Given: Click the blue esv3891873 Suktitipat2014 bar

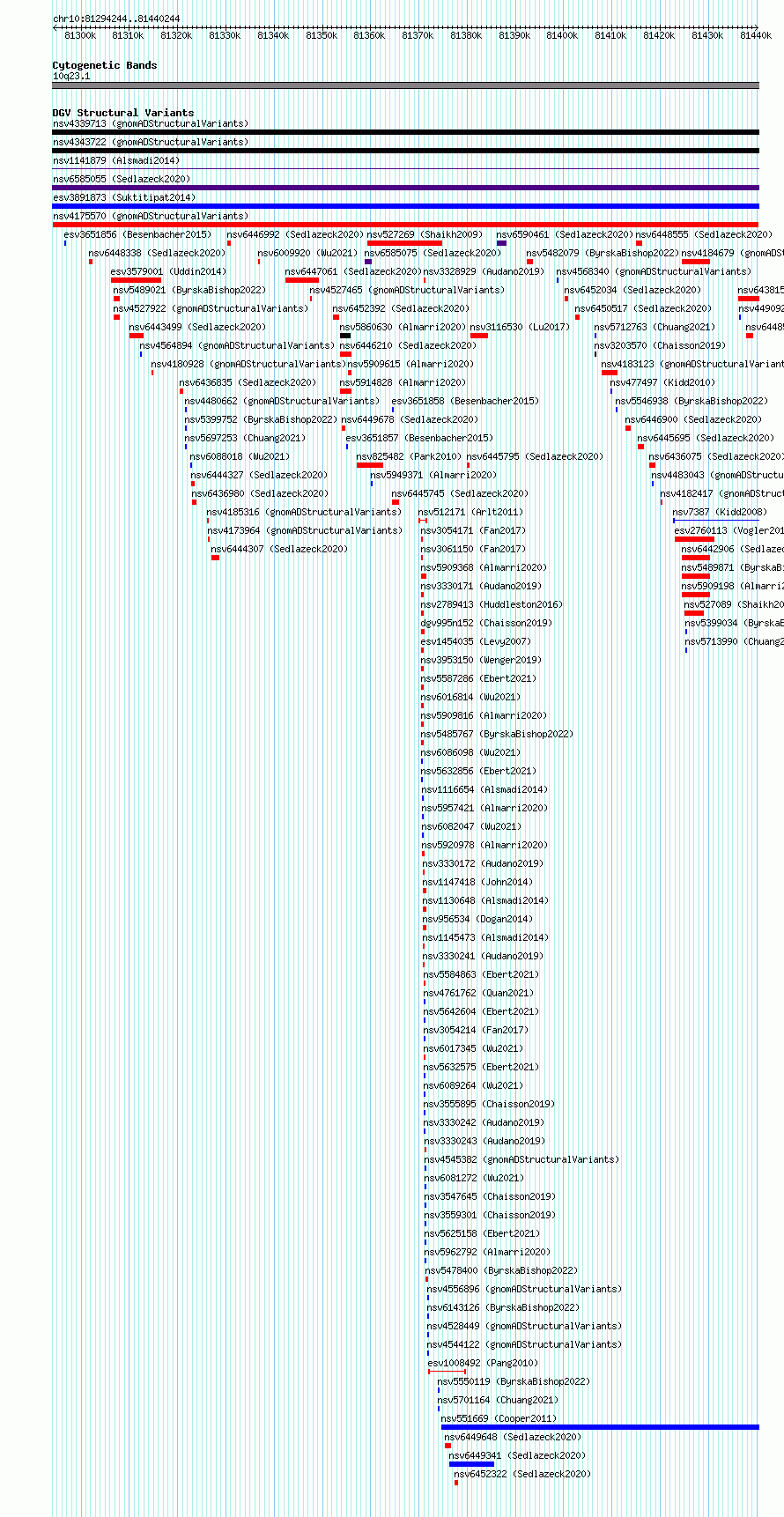Looking at the screenshot, I should tap(405, 206).
